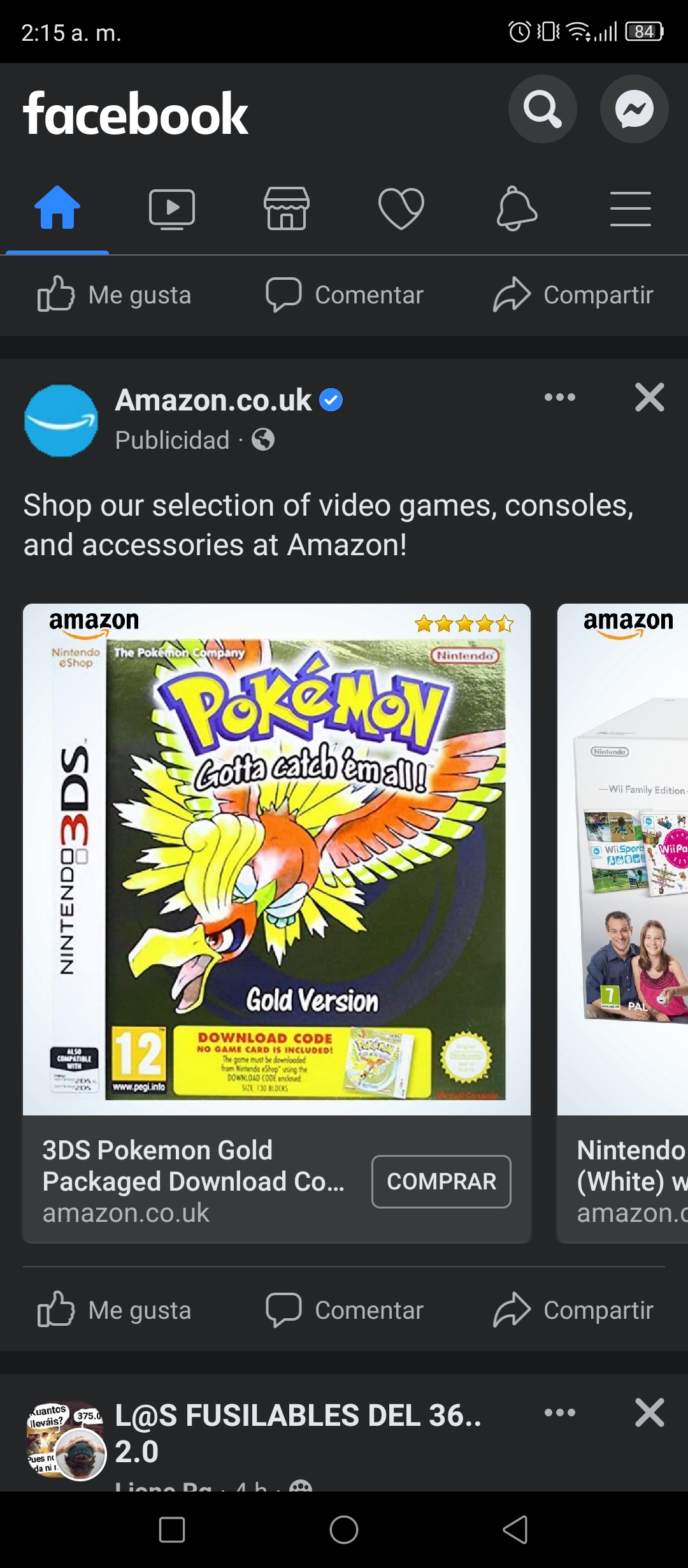Open Amazon.co.uk page name link

[213, 400]
